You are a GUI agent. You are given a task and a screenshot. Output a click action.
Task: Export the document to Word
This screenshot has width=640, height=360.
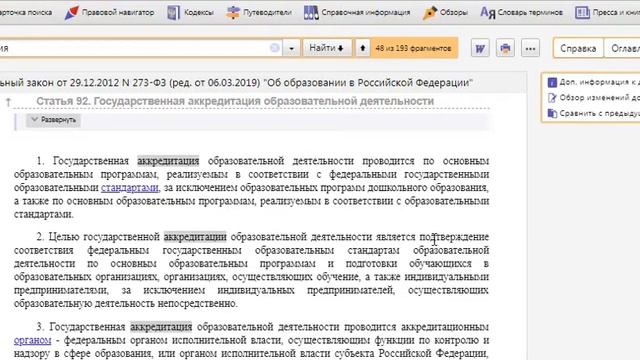[x=480, y=49]
